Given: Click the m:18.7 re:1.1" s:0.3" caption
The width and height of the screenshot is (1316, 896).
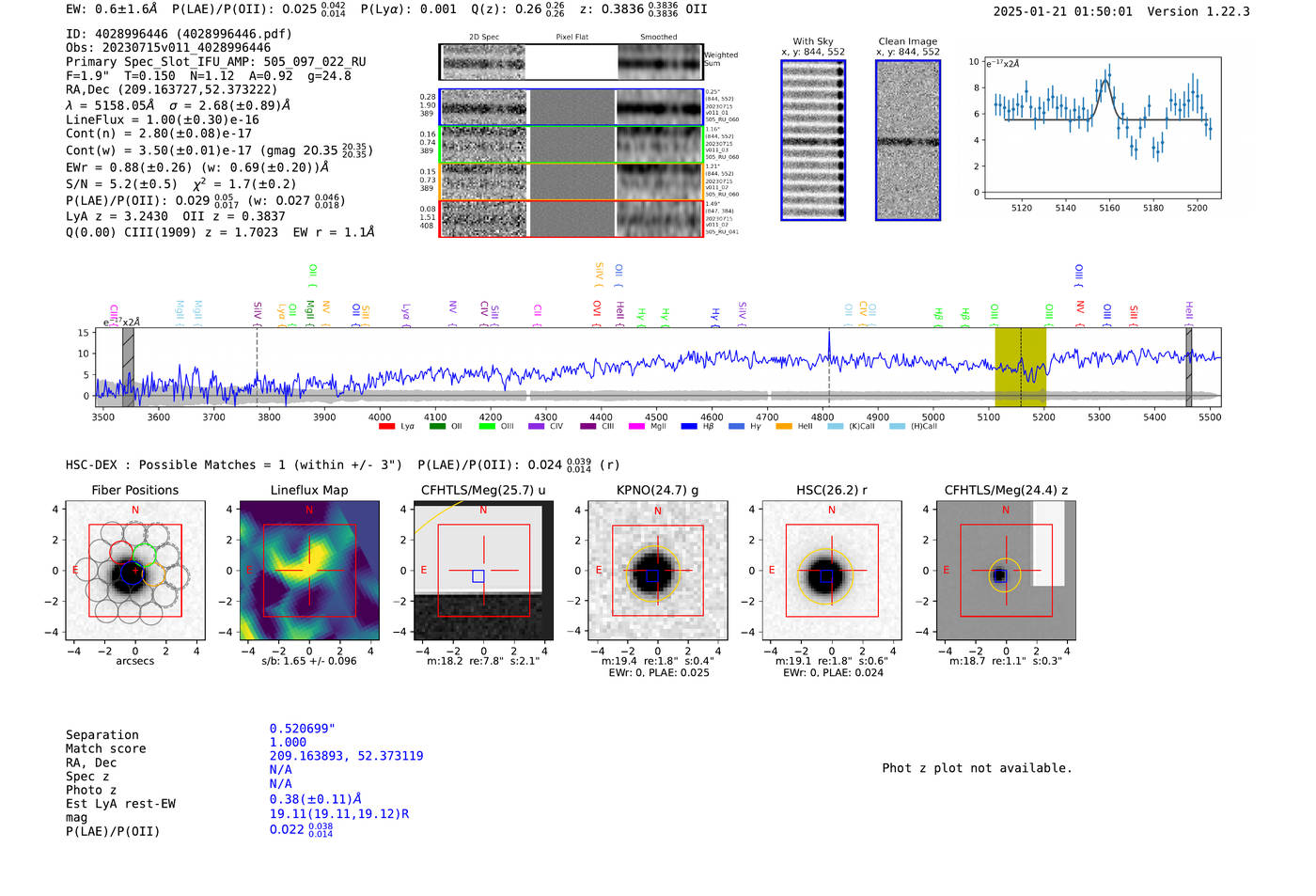Looking at the screenshot, I should pyautogui.click(x=1006, y=661).
